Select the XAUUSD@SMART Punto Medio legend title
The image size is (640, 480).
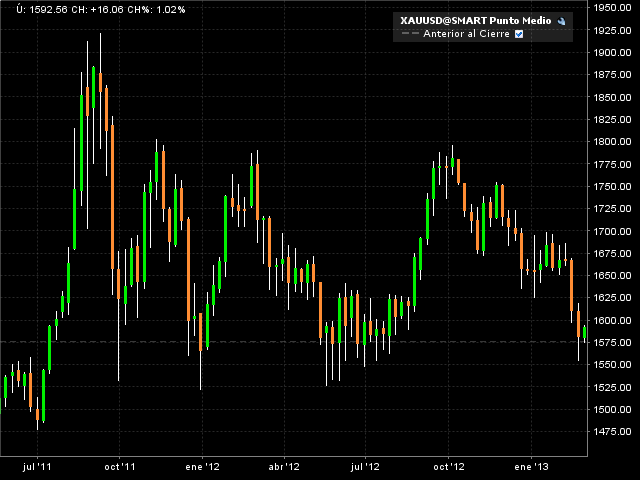[476, 21]
